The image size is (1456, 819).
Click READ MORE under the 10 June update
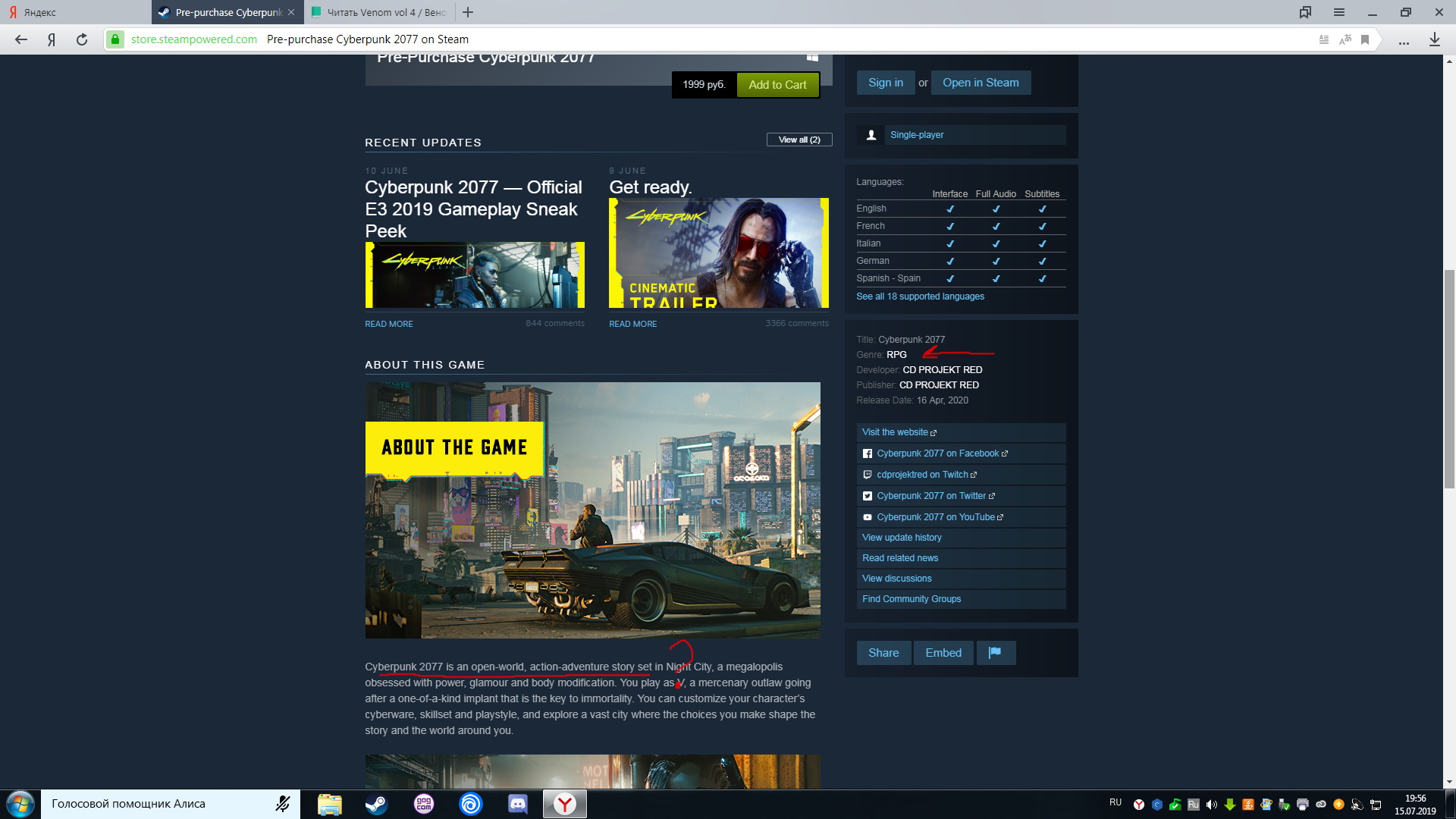click(389, 324)
